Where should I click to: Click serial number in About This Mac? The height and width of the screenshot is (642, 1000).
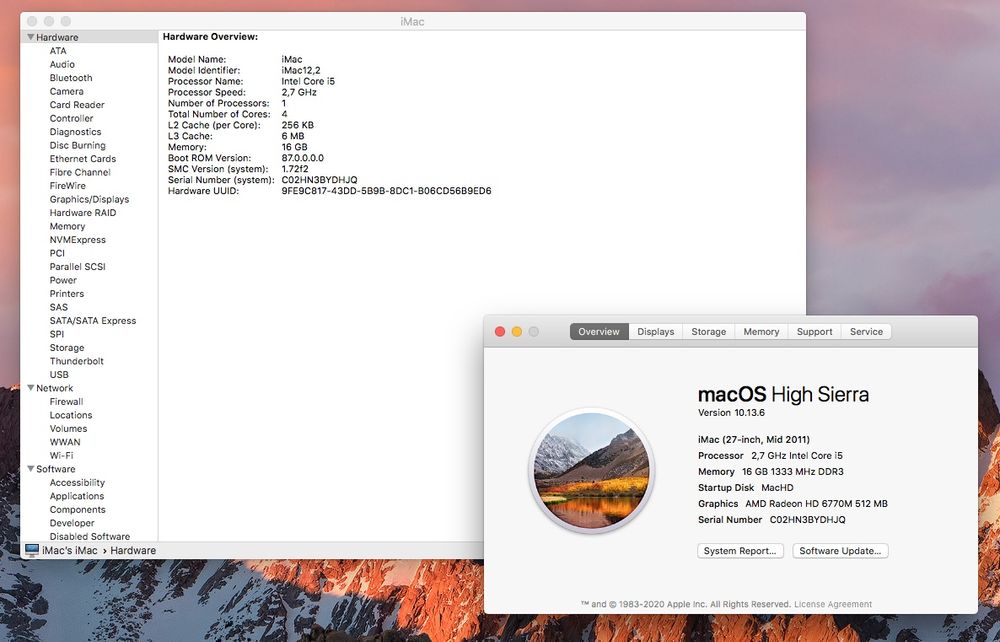807,520
